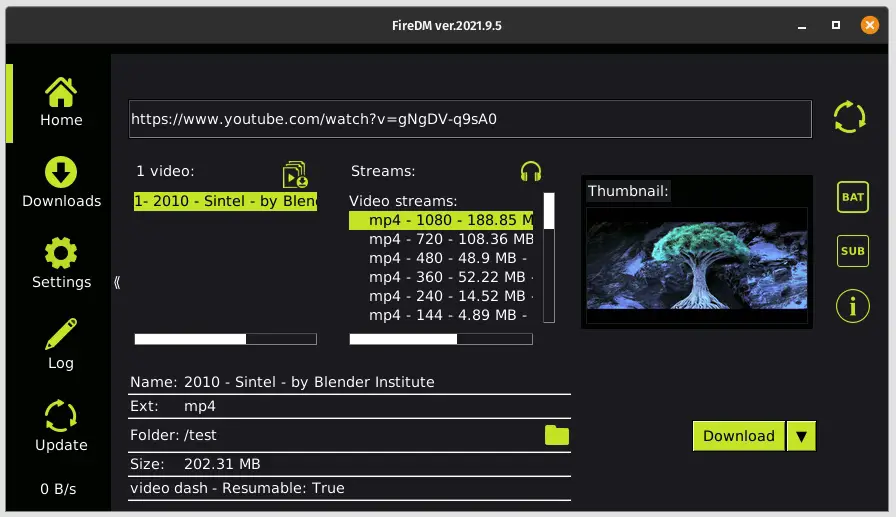Open the Home tab in the sidebar
This screenshot has height=517, width=896.
point(61,102)
